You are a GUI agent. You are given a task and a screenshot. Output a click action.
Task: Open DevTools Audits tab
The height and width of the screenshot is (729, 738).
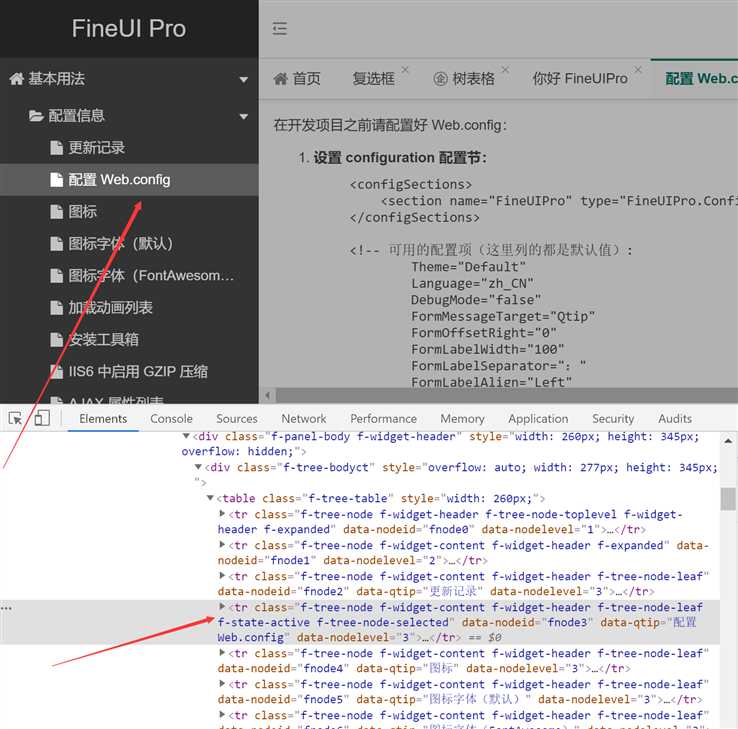675,418
